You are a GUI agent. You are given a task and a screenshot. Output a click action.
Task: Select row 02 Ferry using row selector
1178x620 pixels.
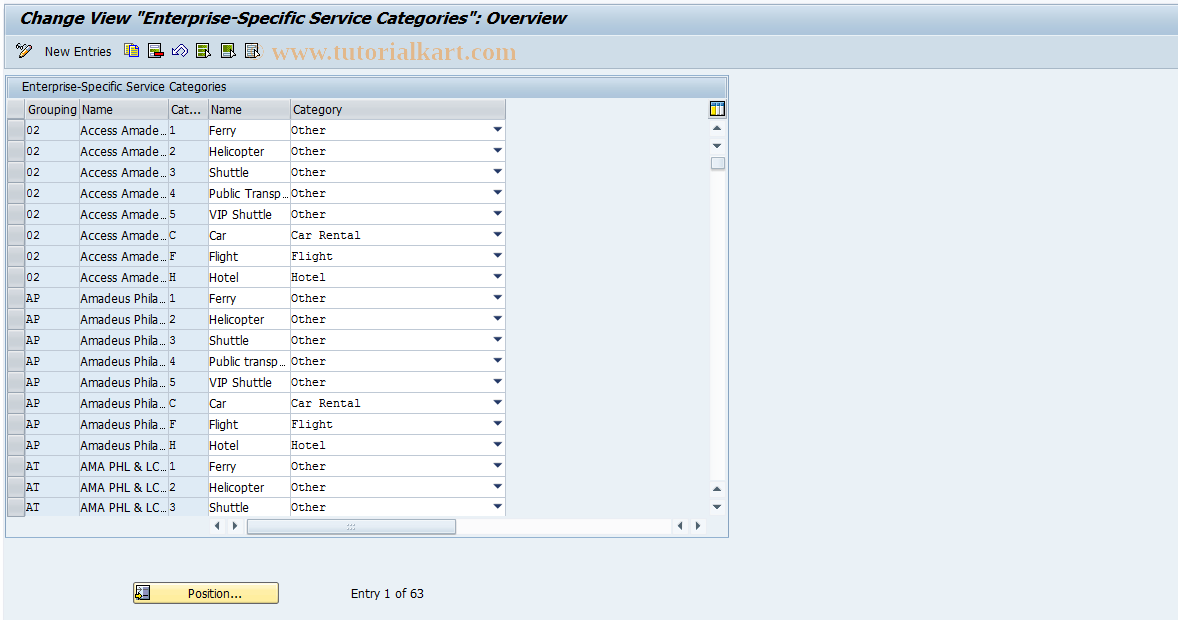(x=16, y=130)
